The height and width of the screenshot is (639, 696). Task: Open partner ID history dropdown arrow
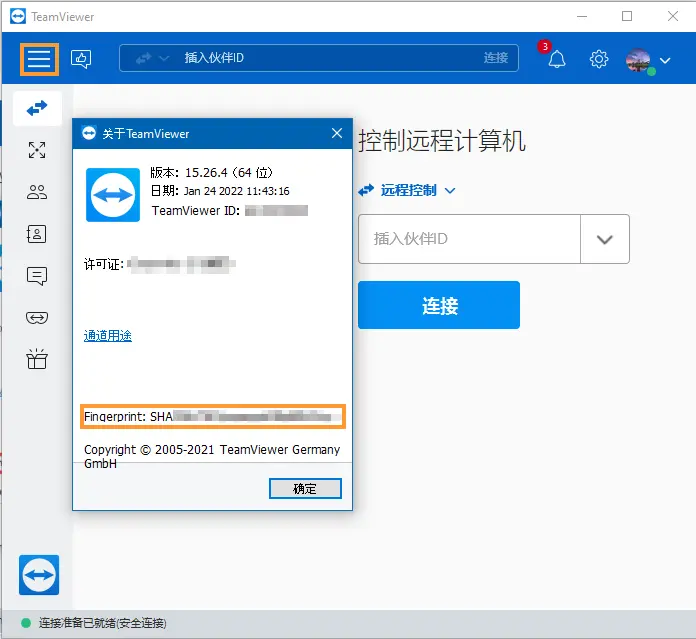tap(605, 239)
